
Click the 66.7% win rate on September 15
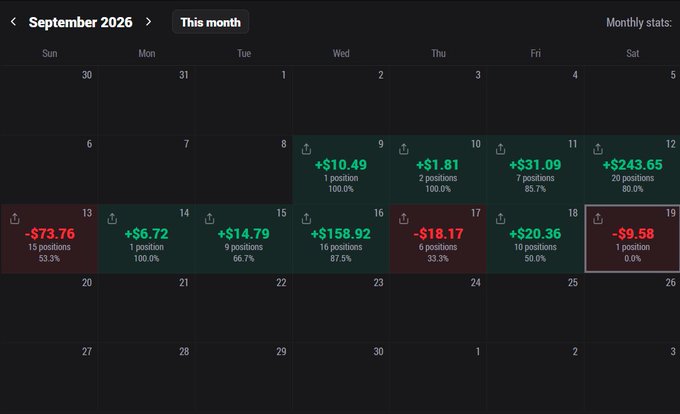pyautogui.click(x=244, y=258)
